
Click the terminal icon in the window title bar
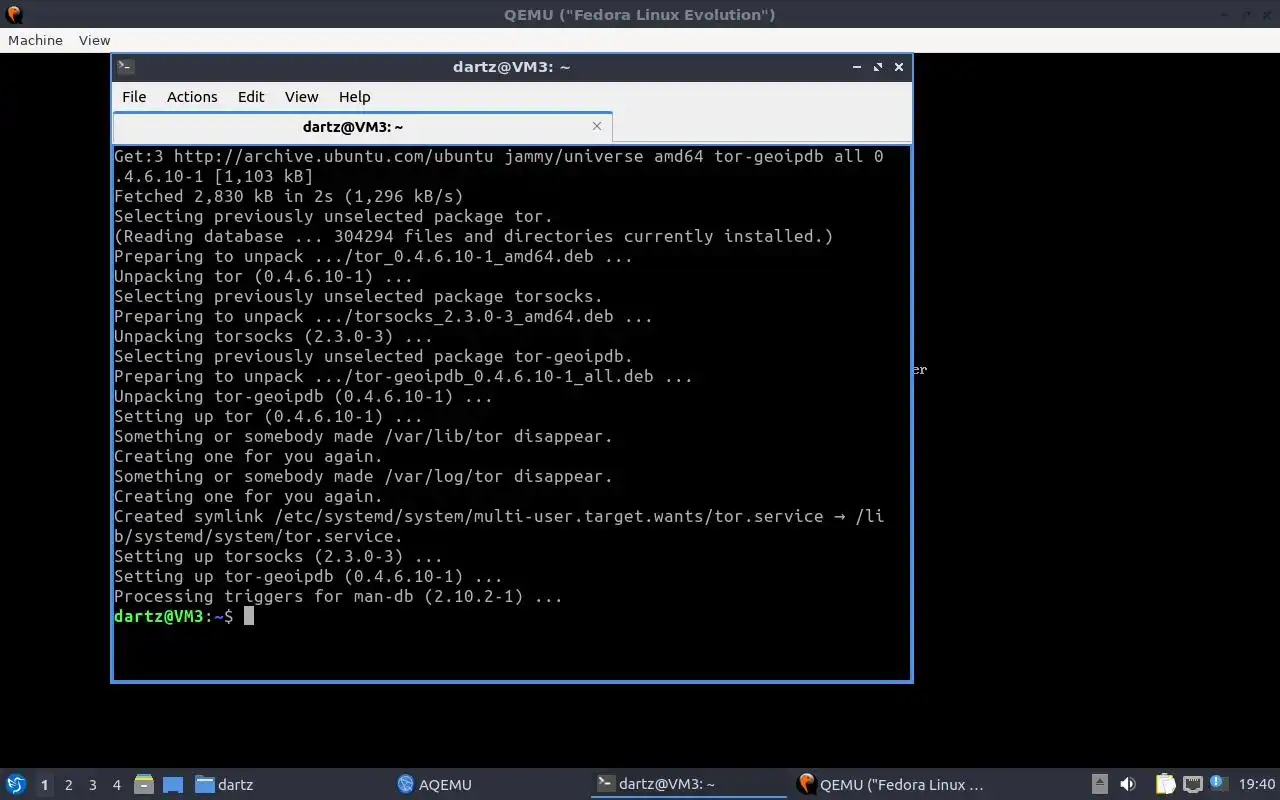coord(125,67)
